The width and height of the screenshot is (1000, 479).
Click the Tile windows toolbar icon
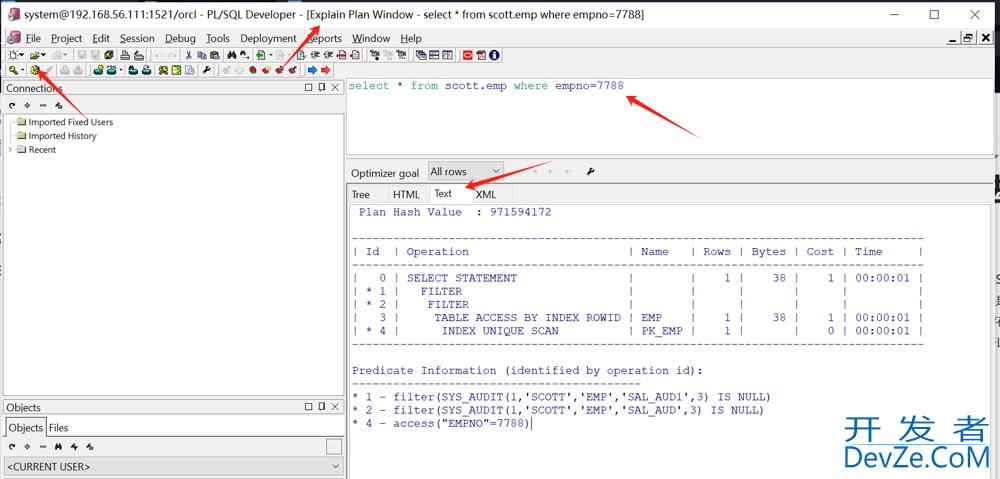pos(434,55)
